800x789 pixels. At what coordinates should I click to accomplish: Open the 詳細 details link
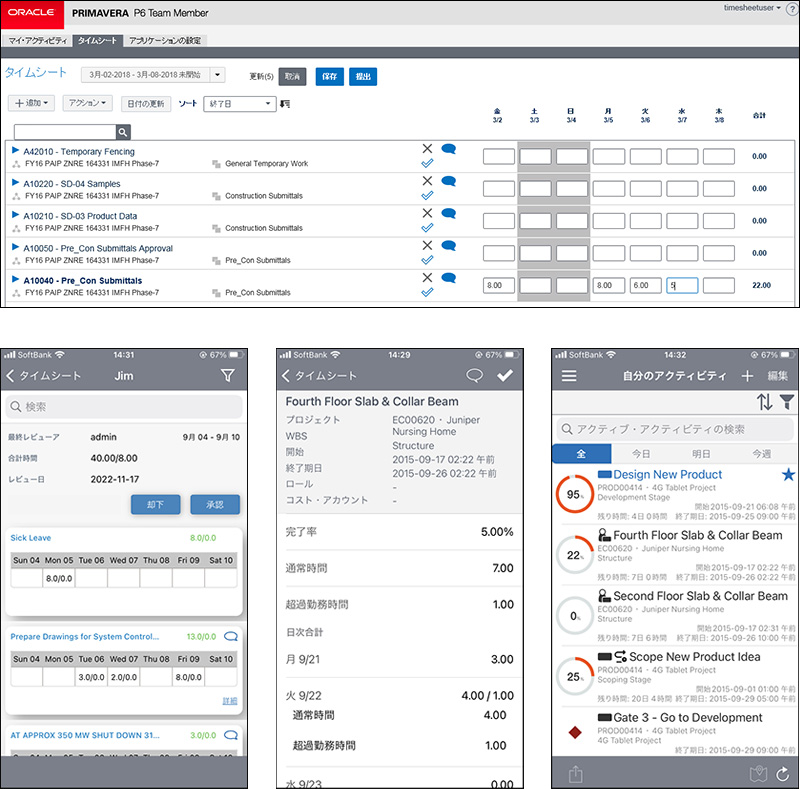(230, 701)
